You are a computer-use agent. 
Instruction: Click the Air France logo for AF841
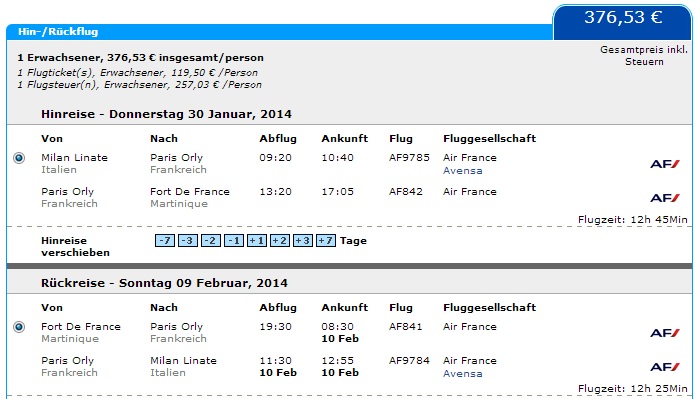pos(665,333)
